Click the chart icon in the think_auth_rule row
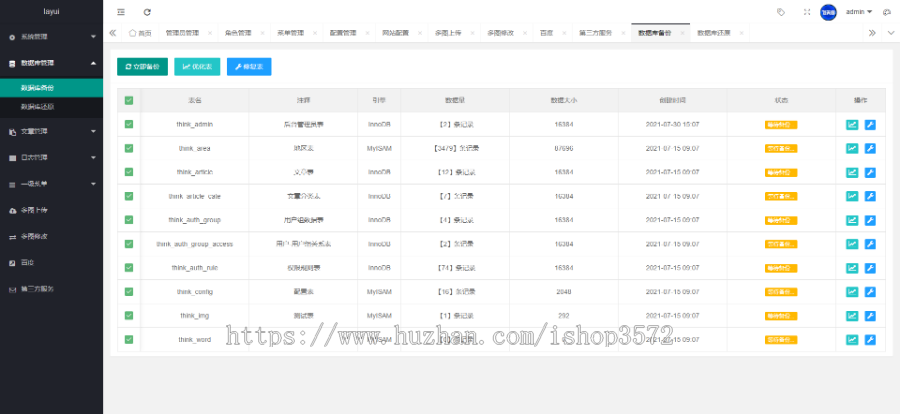 click(852, 268)
